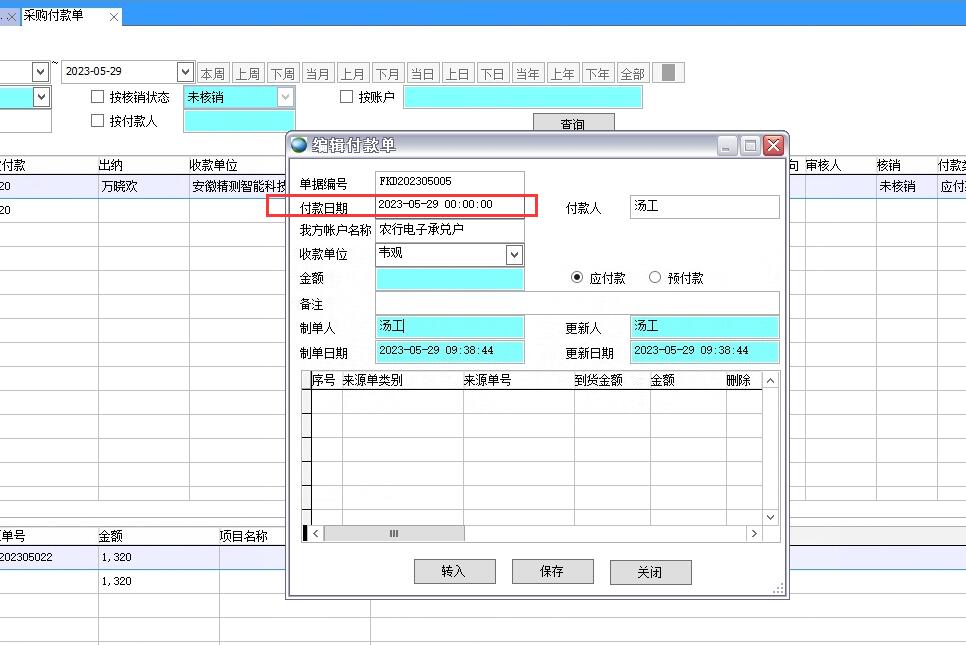This screenshot has height=645, width=966.
Task: Click the 本周 quick date filter
Action: (x=212, y=74)
